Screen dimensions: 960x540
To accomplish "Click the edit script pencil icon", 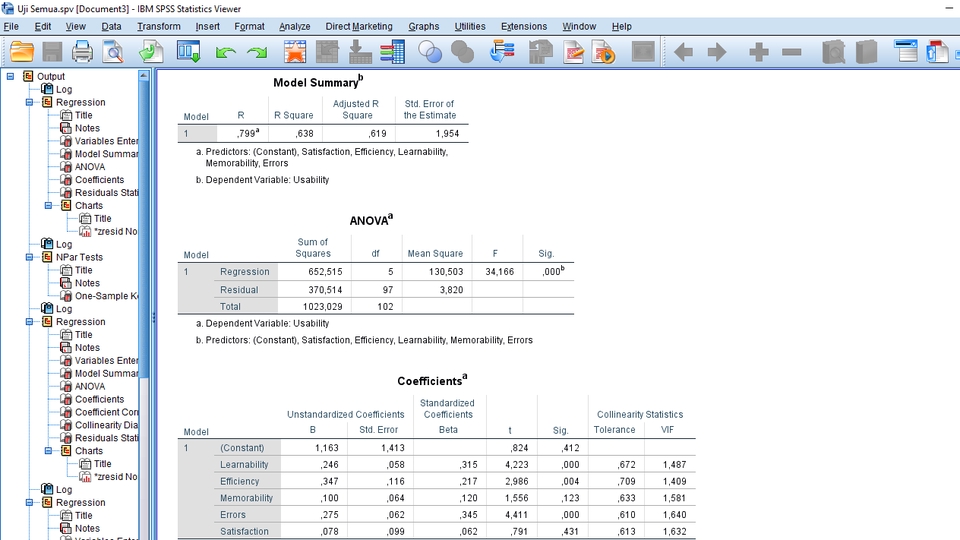I will pos(573,52).
